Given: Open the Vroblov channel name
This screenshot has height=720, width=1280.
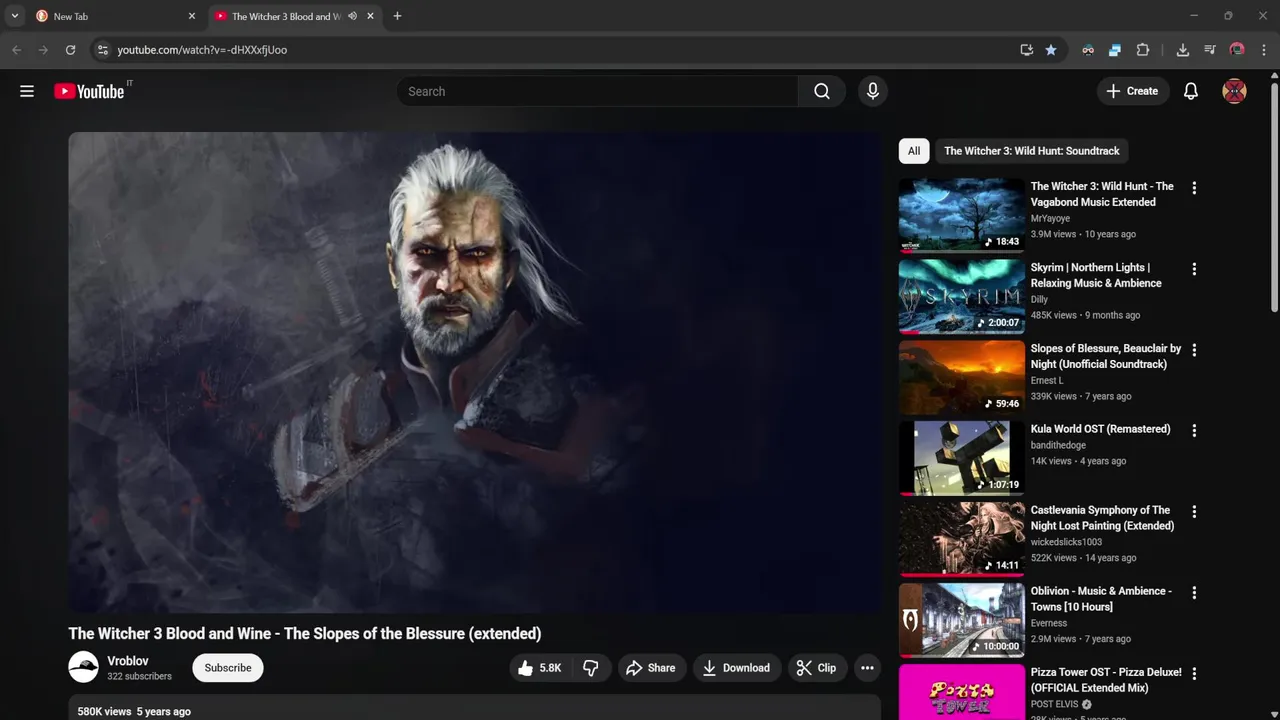Looking at the screenshot, I should click(128, 661).
